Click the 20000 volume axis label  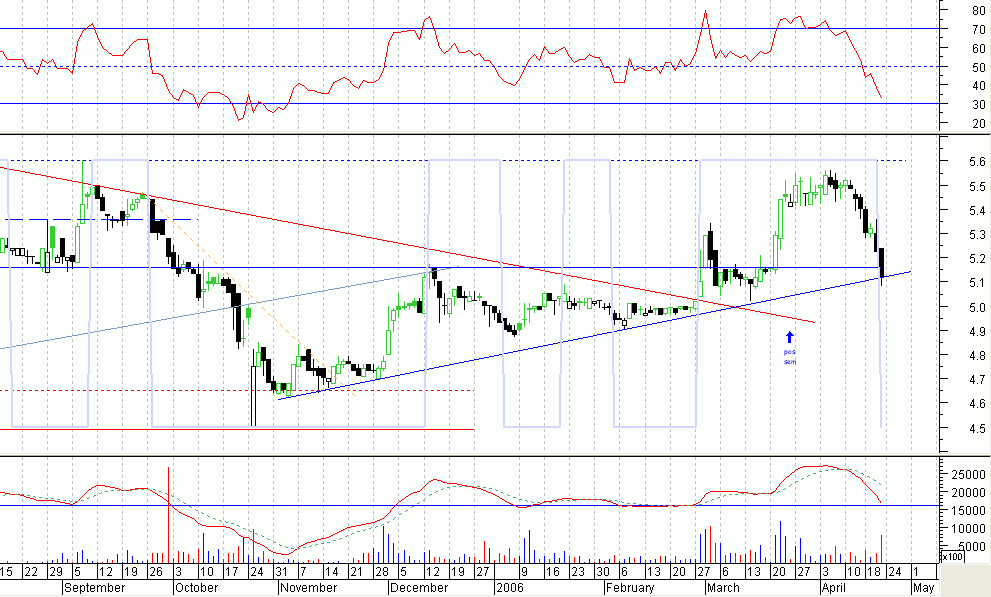pyautogui.click(x=969, y=493)
